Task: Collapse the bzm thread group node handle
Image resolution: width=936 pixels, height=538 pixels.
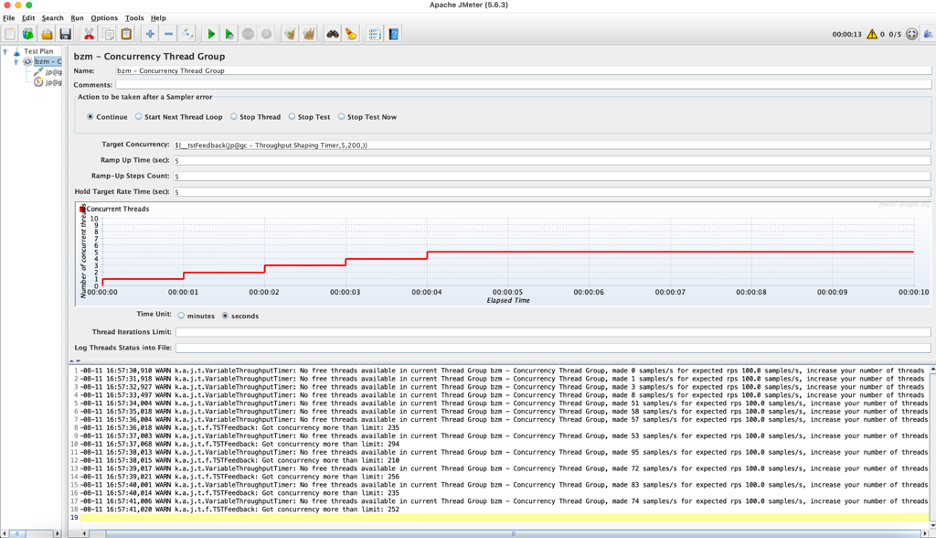Action: tap(16, 62)
